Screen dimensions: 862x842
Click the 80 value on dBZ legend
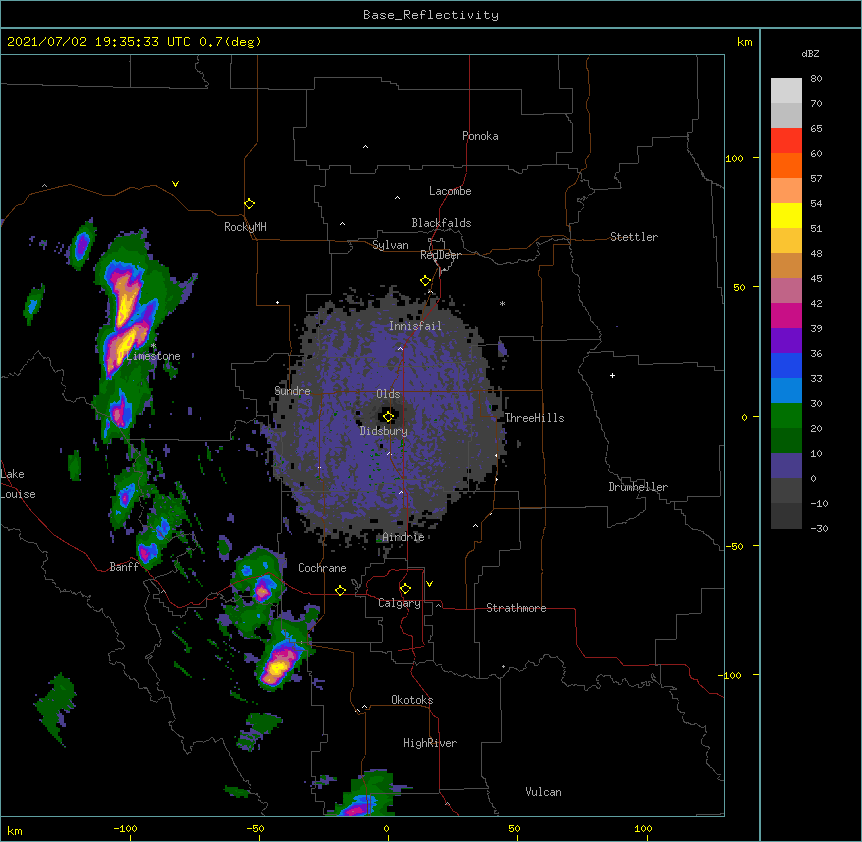click(x=816, y=79)
